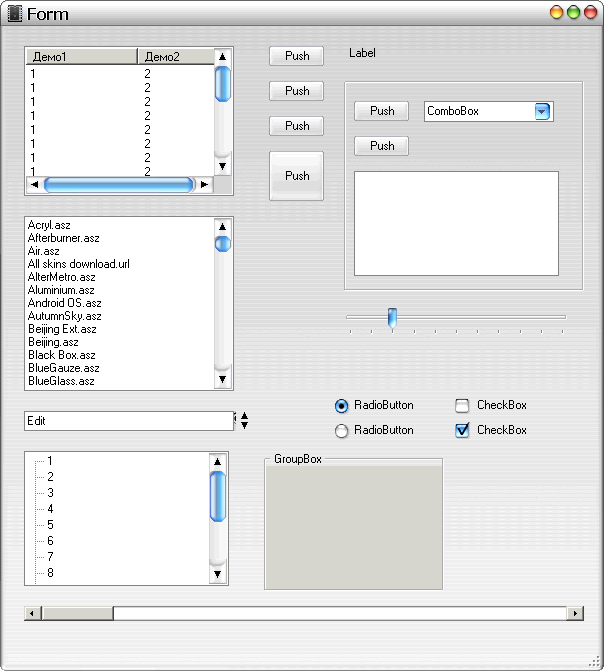Select Black Box.asz in the skin list
The image size is (604, 672).
pos(62,355)
